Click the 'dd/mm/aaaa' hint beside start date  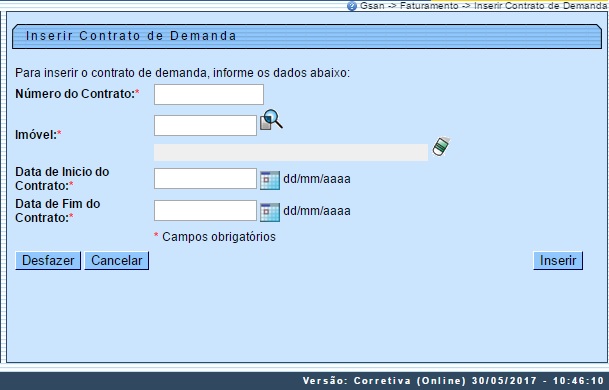click(317, 179)
